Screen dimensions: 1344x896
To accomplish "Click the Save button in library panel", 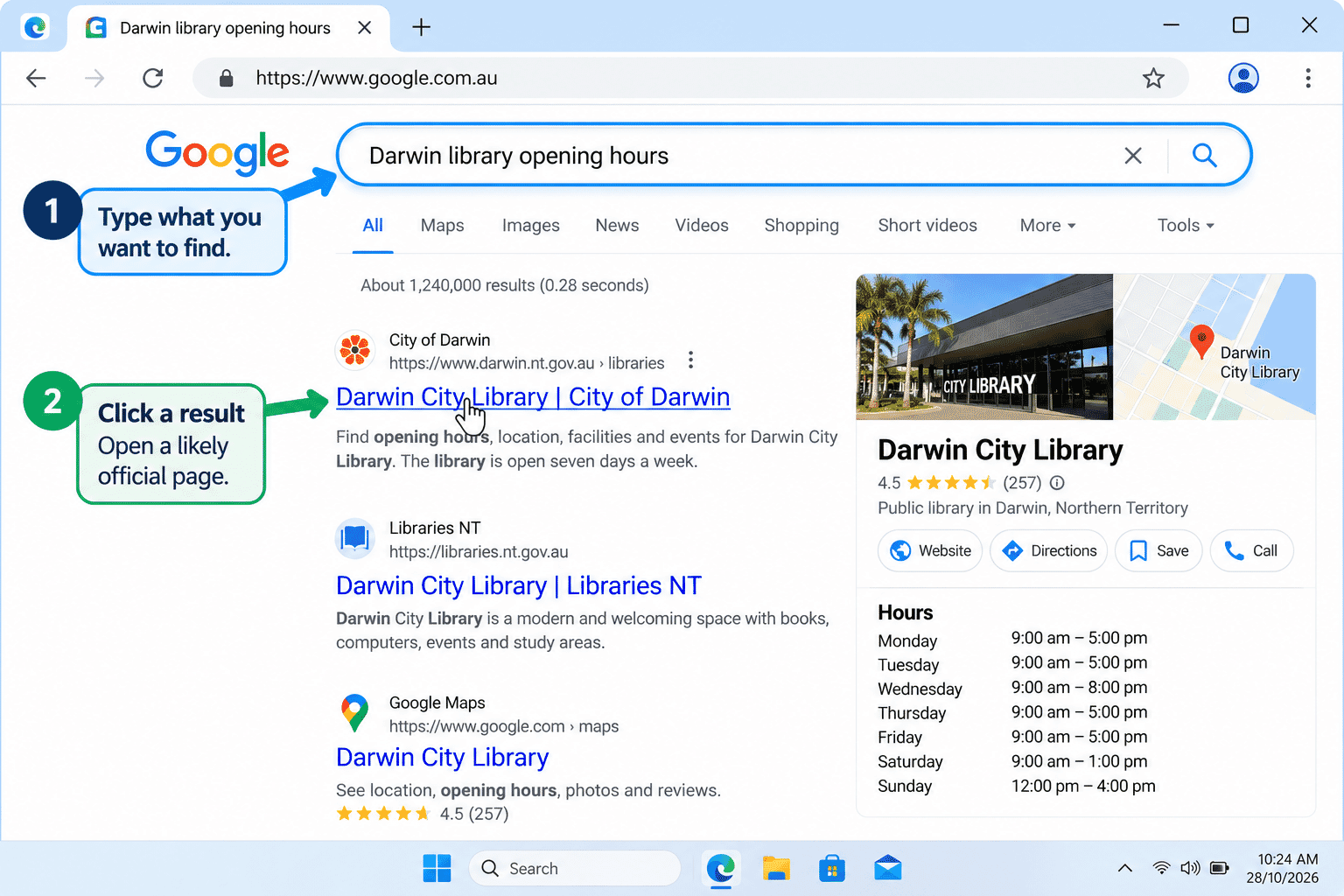I will click(1158, 551).
